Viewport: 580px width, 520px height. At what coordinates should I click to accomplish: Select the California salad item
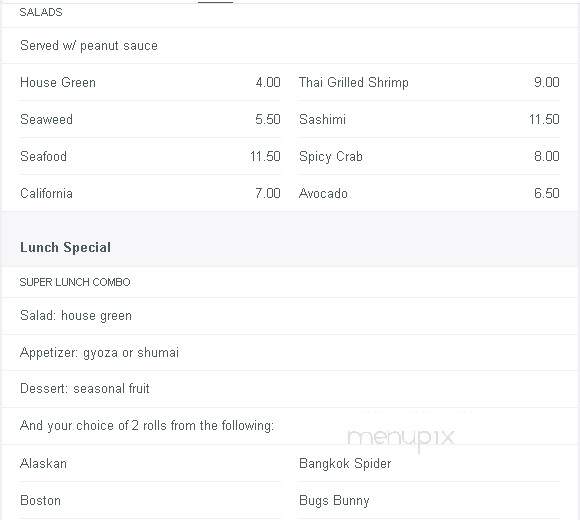[149, 193]
